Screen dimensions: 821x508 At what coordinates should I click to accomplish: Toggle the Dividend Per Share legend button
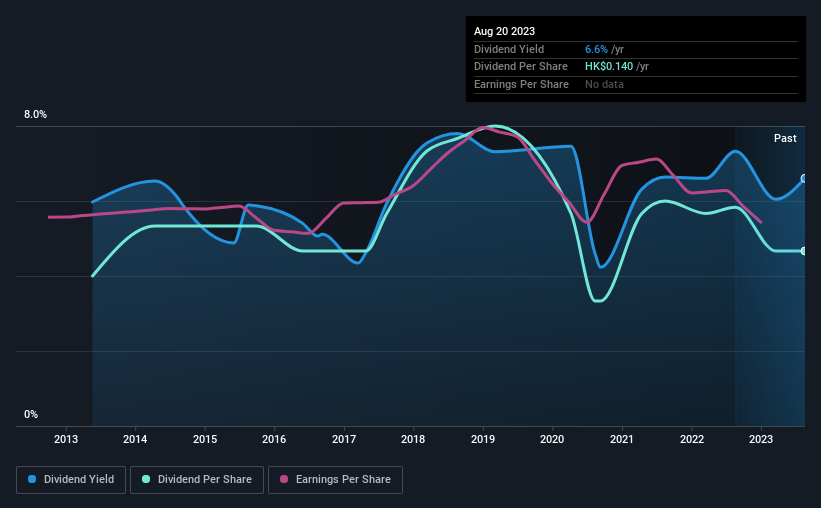[x=197, y=480]
